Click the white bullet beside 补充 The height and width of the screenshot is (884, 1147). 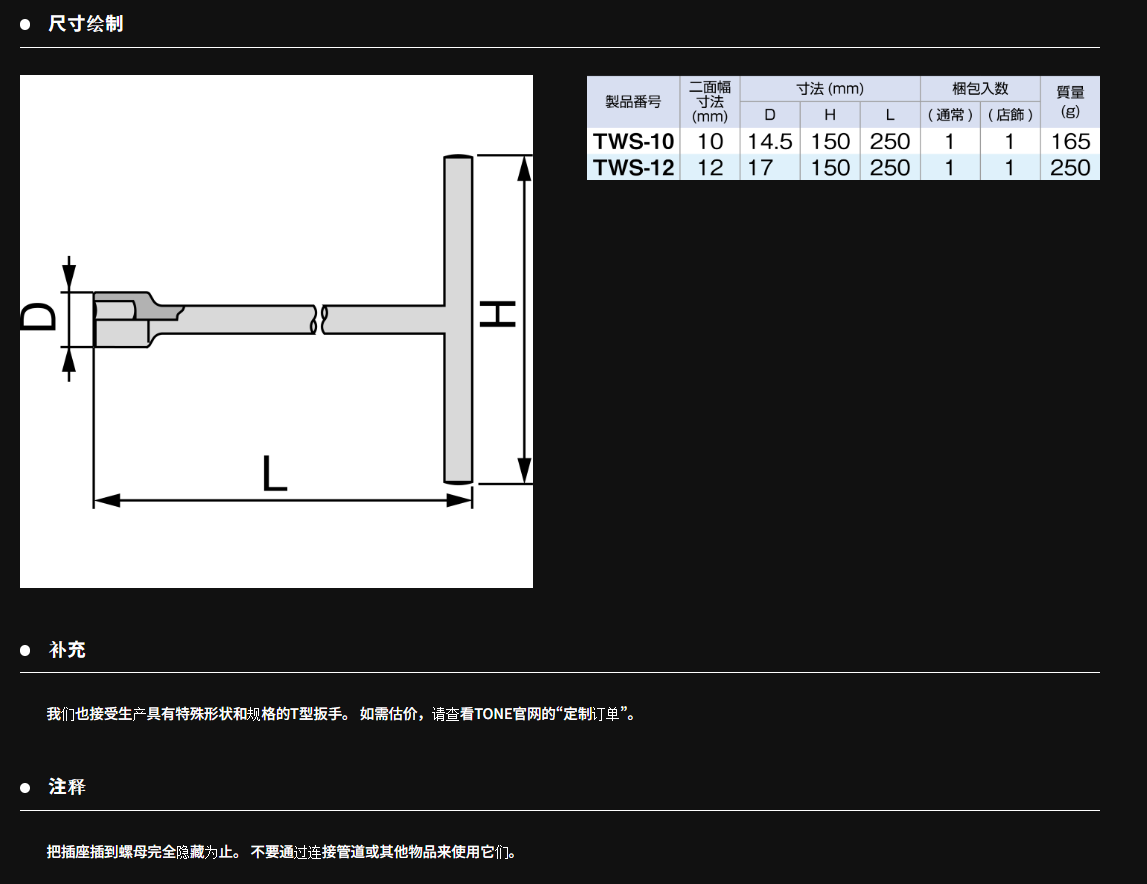[26, 651]
